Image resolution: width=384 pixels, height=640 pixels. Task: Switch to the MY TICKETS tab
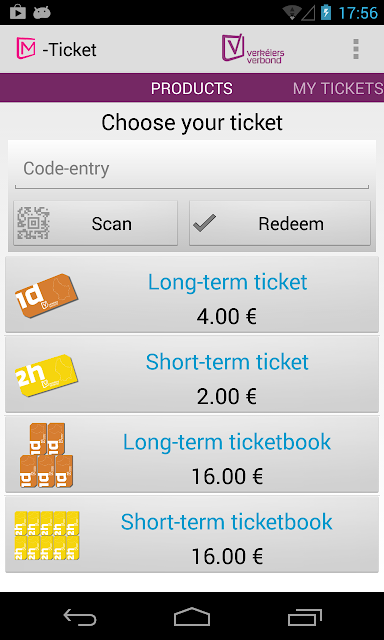point(338,88)
